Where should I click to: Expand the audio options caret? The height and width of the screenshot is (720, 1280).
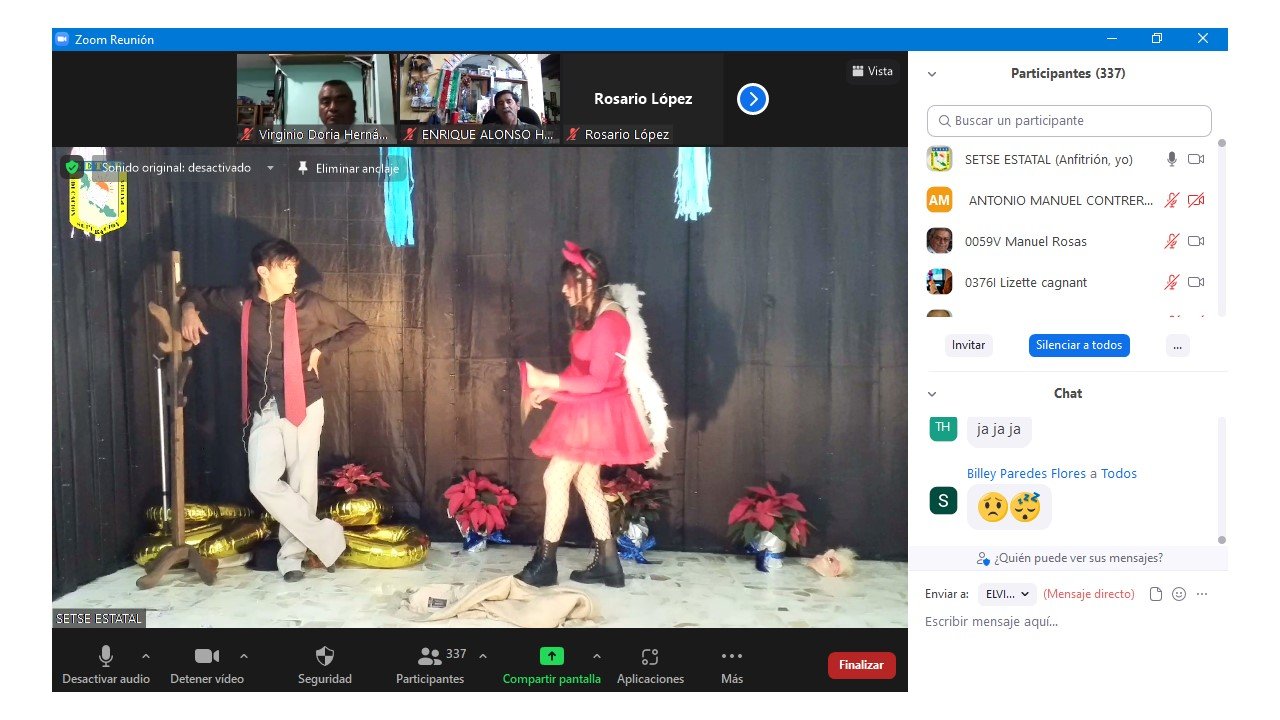click(146, 656)
